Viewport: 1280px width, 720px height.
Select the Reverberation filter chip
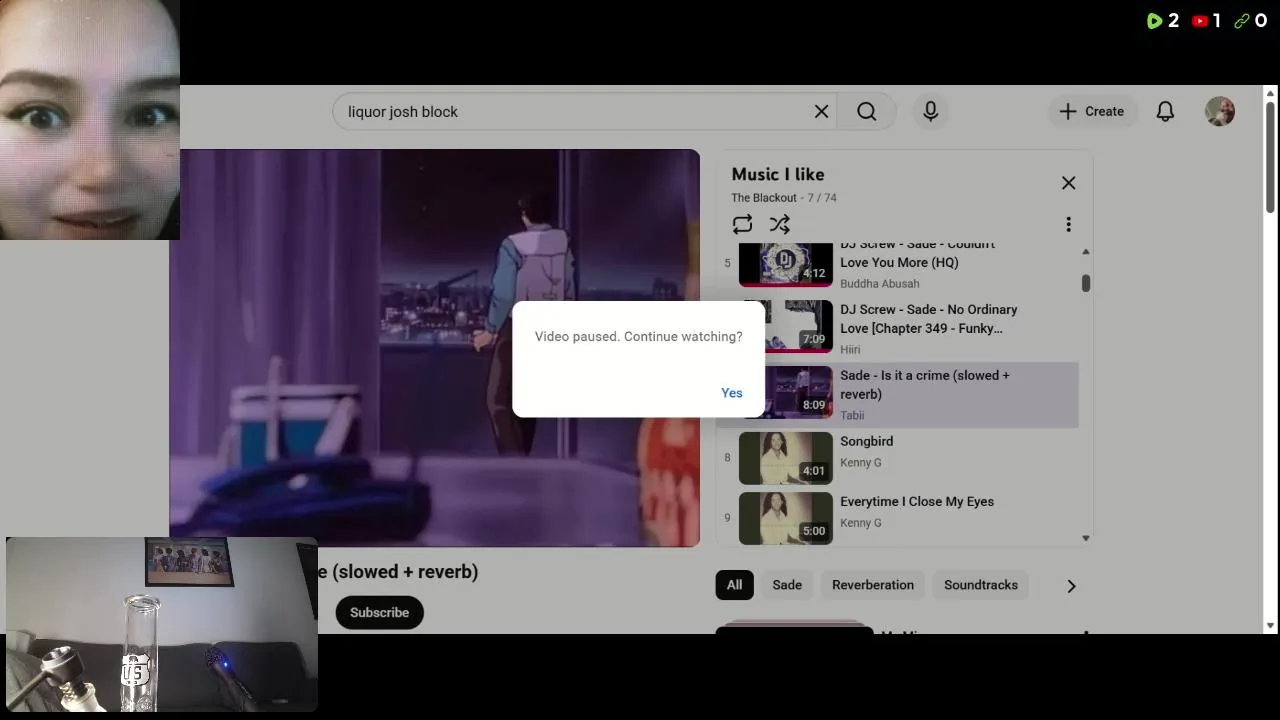pos(873,585)
